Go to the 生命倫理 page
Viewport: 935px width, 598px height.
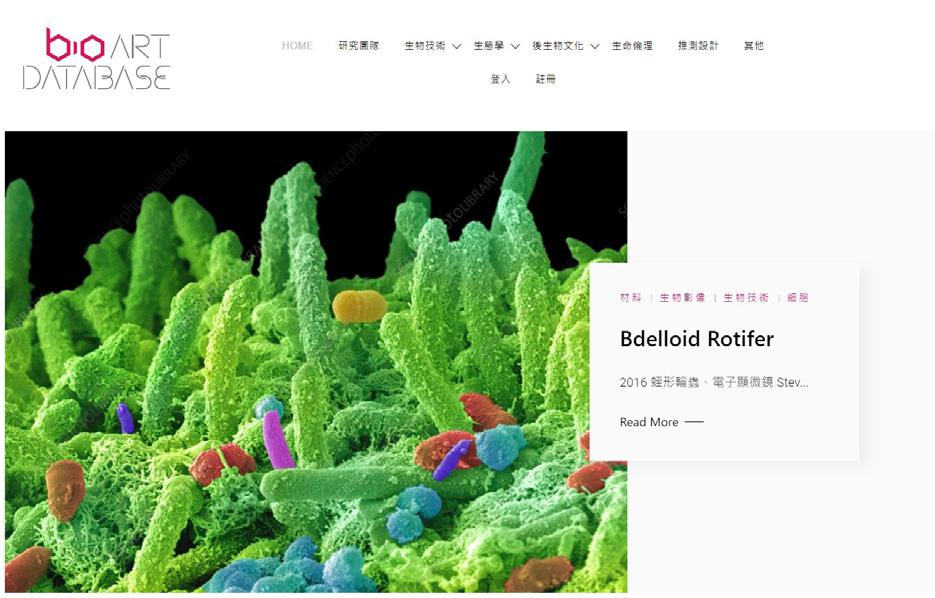point(632,46)
